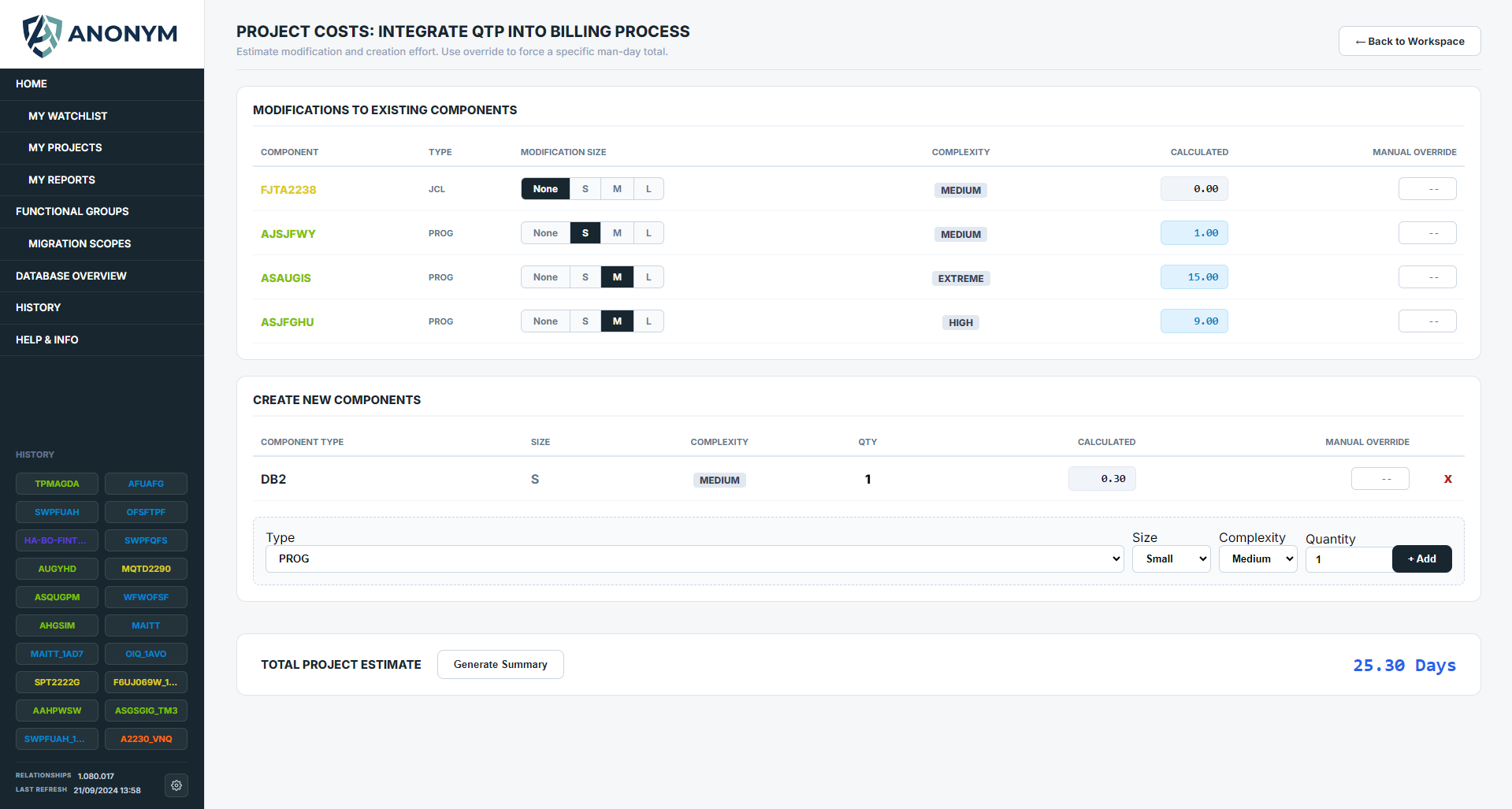The image size is (1512, 809).
Task: Click DB2 manual override field
Action: pyautogui.click(x=1380, y=479)
